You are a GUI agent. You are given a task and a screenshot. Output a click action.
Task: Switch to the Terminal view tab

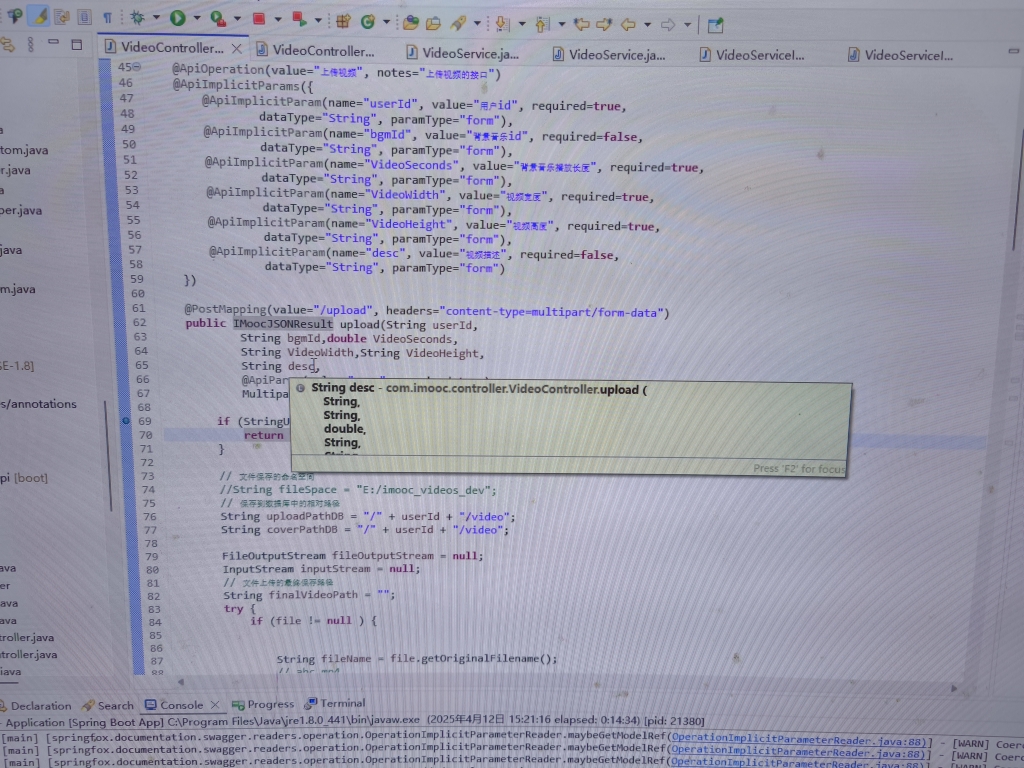(335, 703)
